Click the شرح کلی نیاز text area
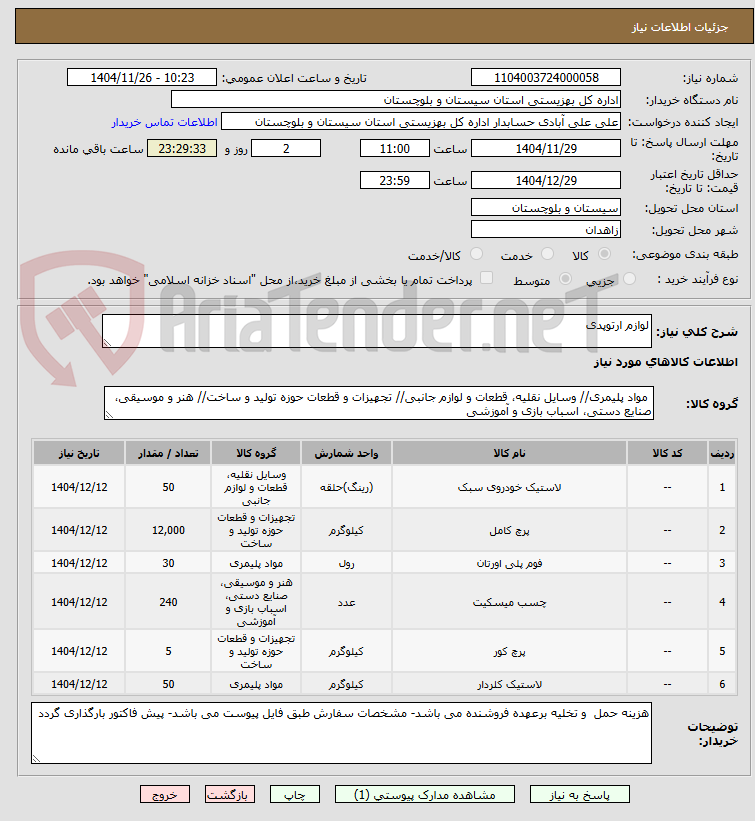The height and width of the screenshot is (821, 755). 377,331
